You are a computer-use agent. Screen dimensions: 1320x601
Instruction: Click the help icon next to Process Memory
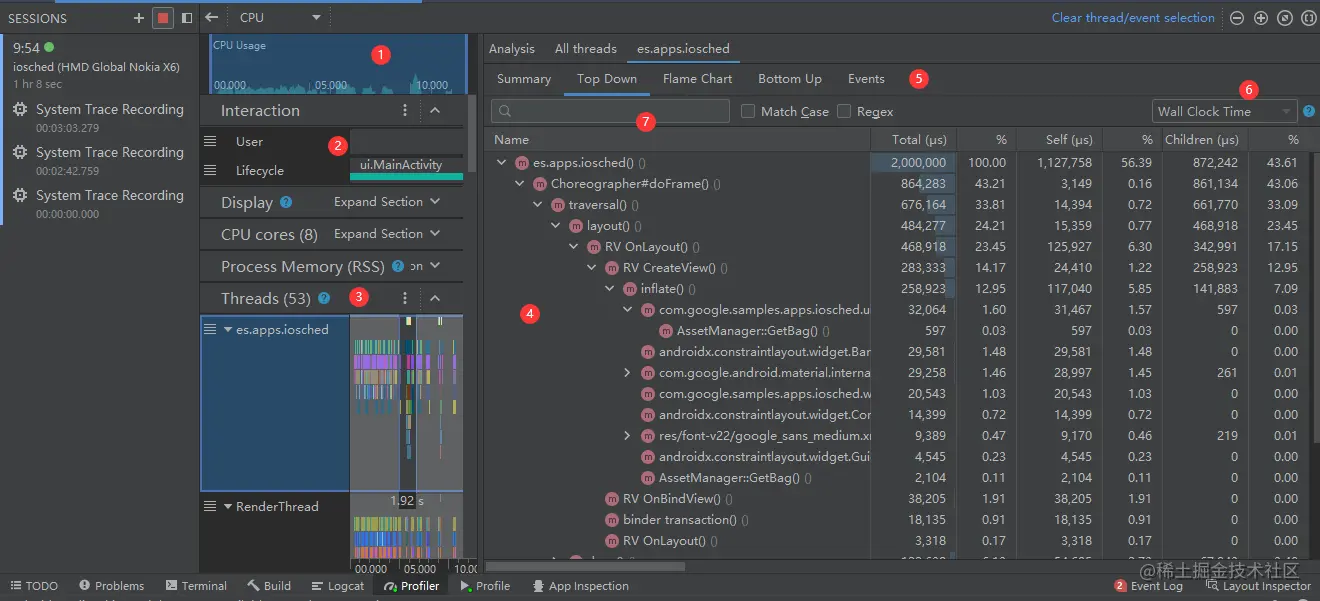pyautogui.click(x=398, y=266)
